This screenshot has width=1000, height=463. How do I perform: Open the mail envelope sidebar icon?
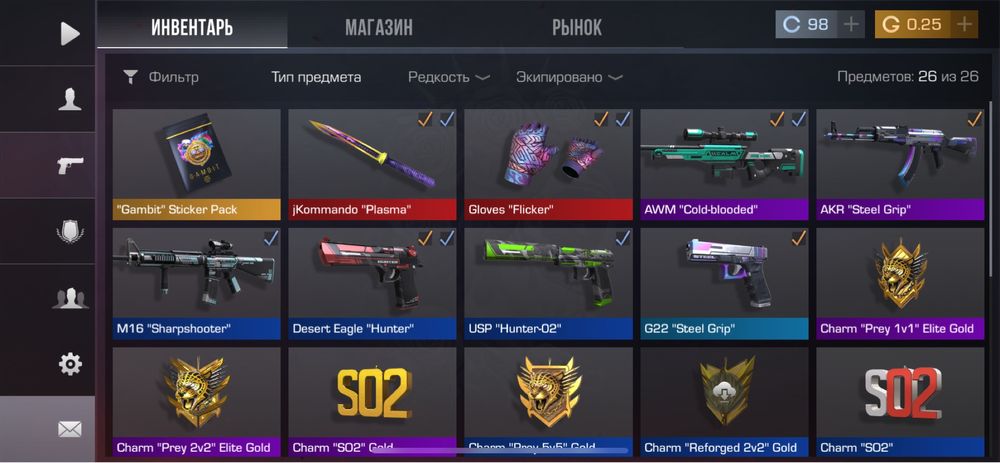tap(70, 430)
